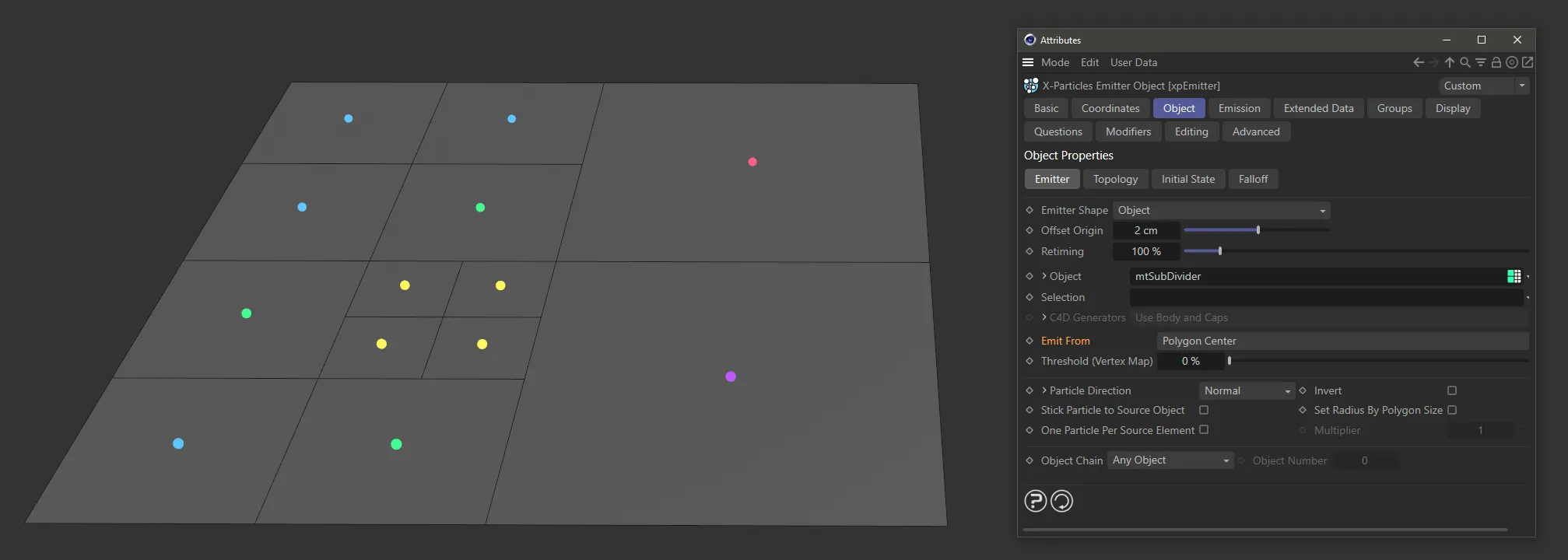
Task: Toggle keyframe diamond for Stick Particle to Source
Action: pos(1030,410)
